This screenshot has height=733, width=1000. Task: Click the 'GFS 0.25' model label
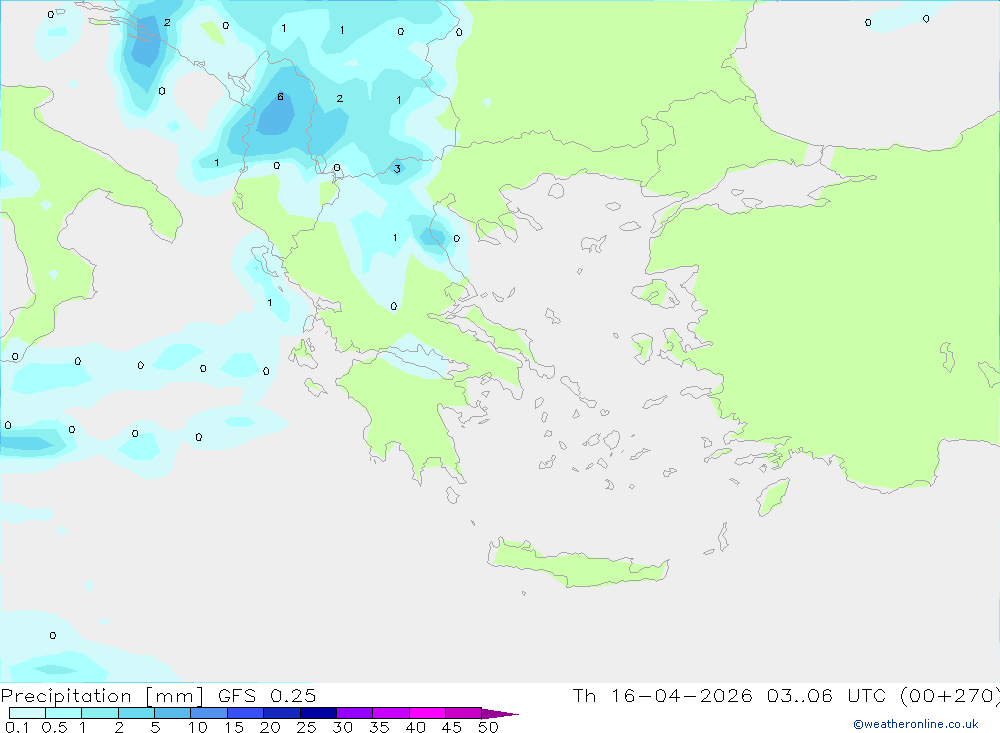click(x=267, y=695)
